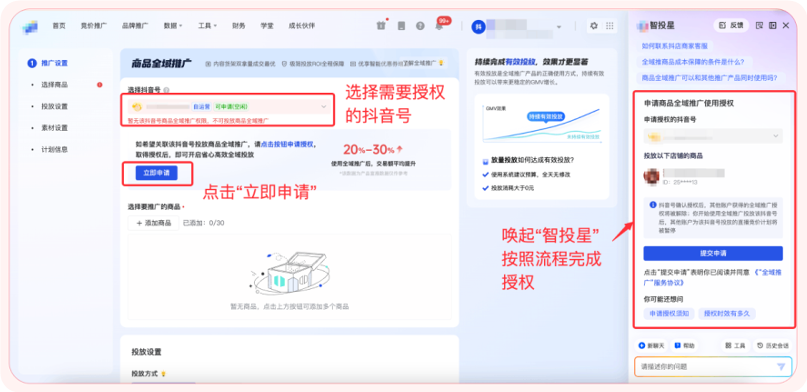This screenshot has width=807, height=392.
Task: Jump to 投放设置 in sidebar
Action: pyautogui.click(x=55, y=106)
